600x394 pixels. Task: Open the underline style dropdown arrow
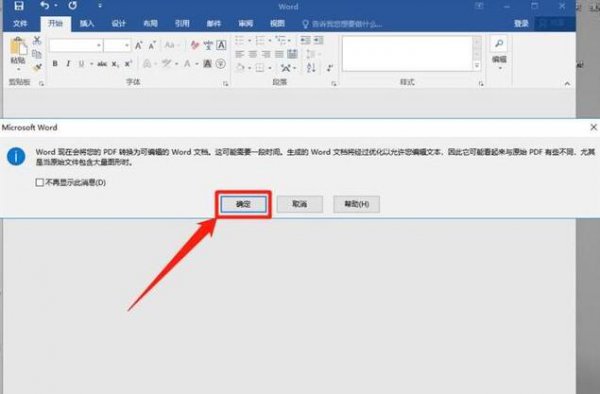click(91, 64)
